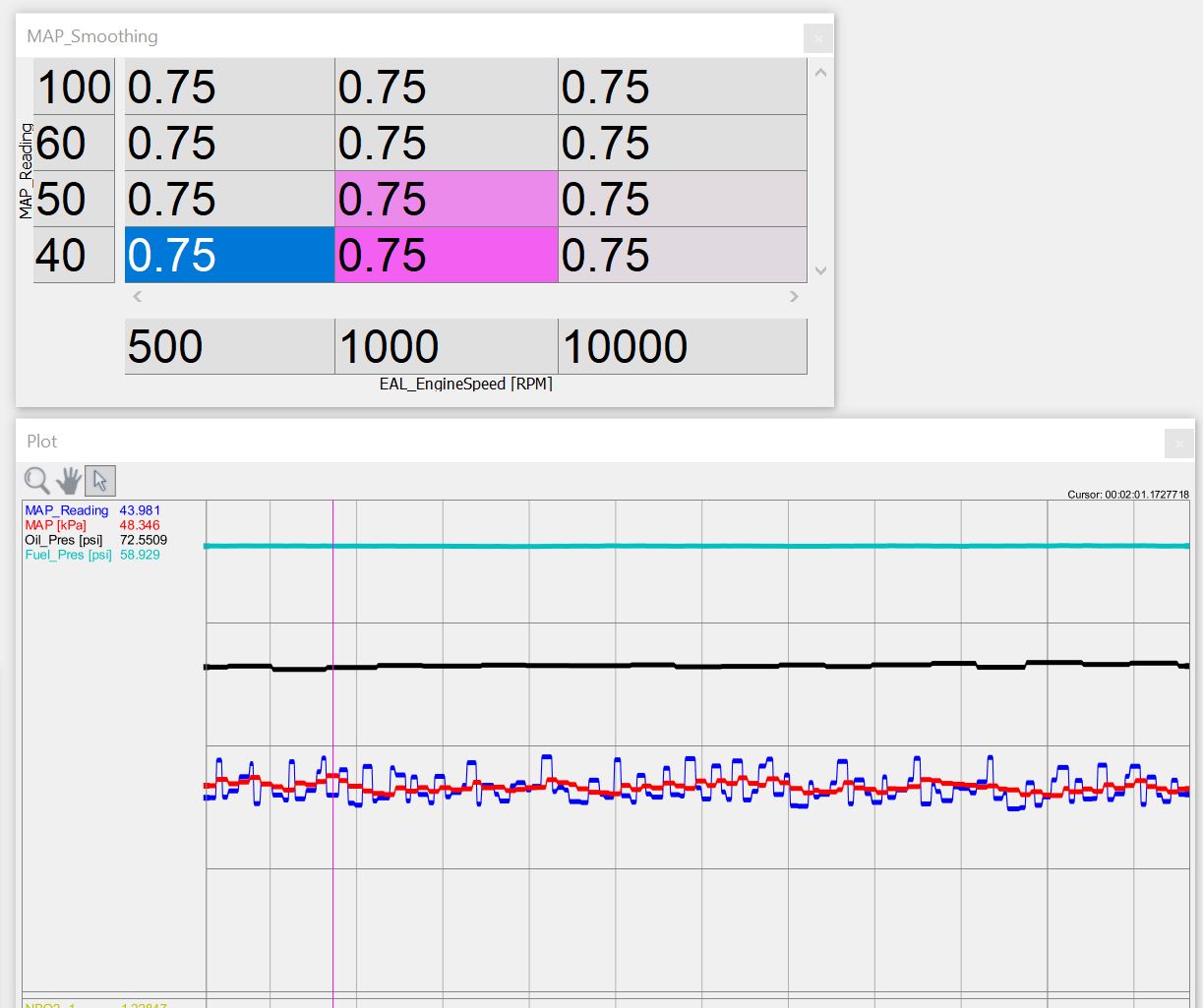Select the MAP_Reading legend entry
Viewport: 1203px width, 1008px height.
coord(67,510)
